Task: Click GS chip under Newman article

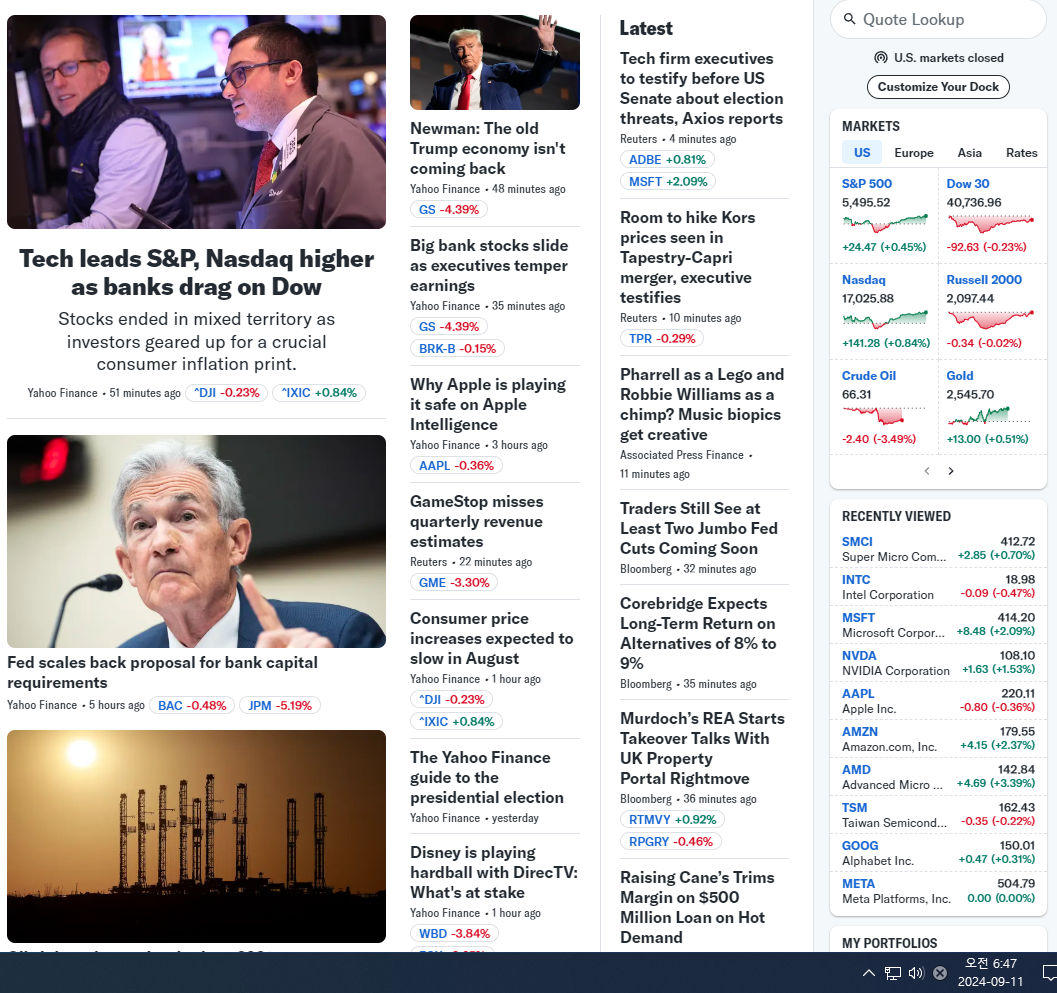Action: pos(448,210)
